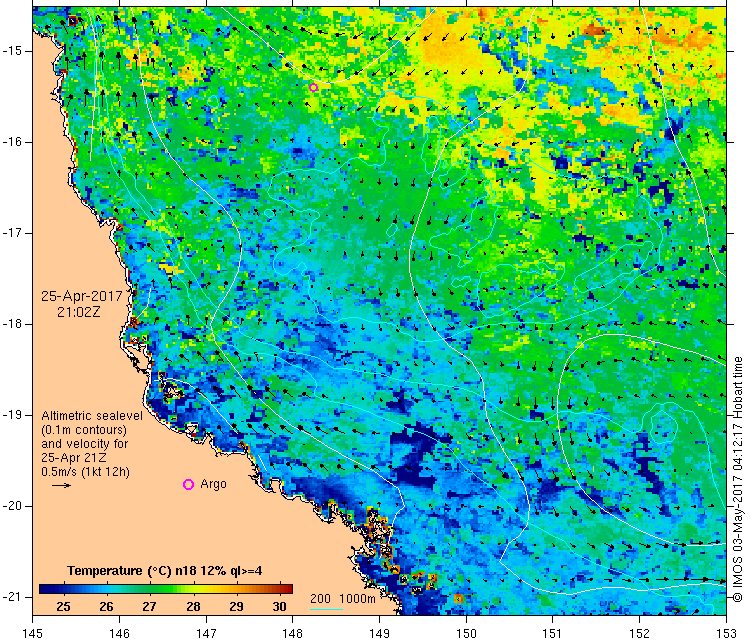Click the IMOS copyright timestamp text
The width and height of the screenshot is (750, 640).
click(x=738, y=479)
